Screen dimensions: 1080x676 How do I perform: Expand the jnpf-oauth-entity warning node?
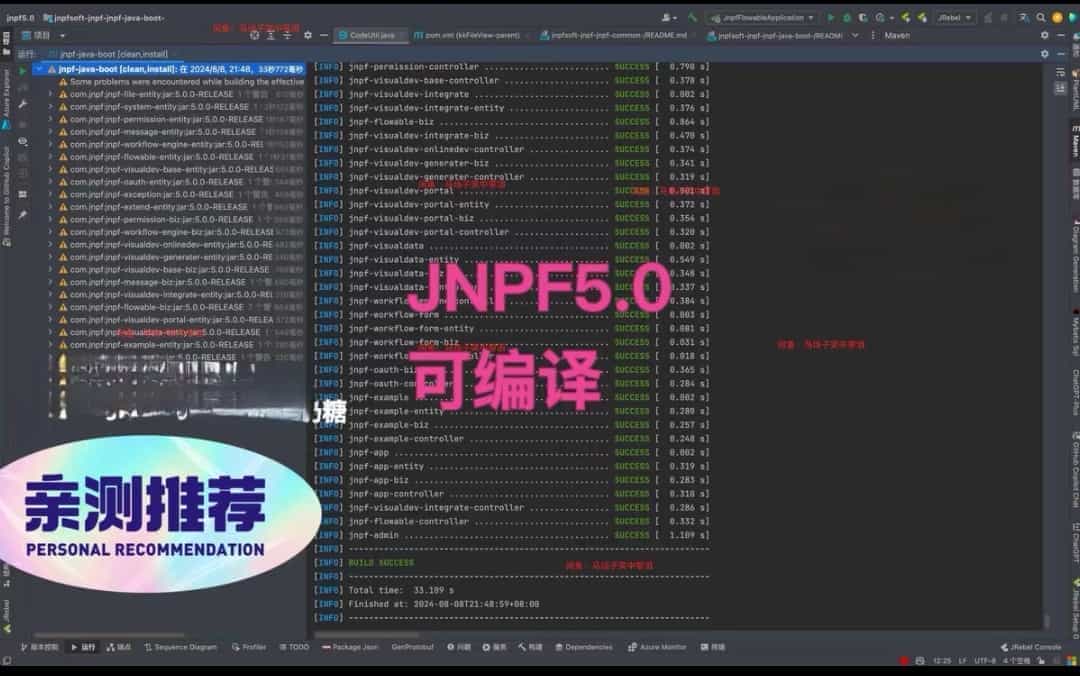[50, 182]
